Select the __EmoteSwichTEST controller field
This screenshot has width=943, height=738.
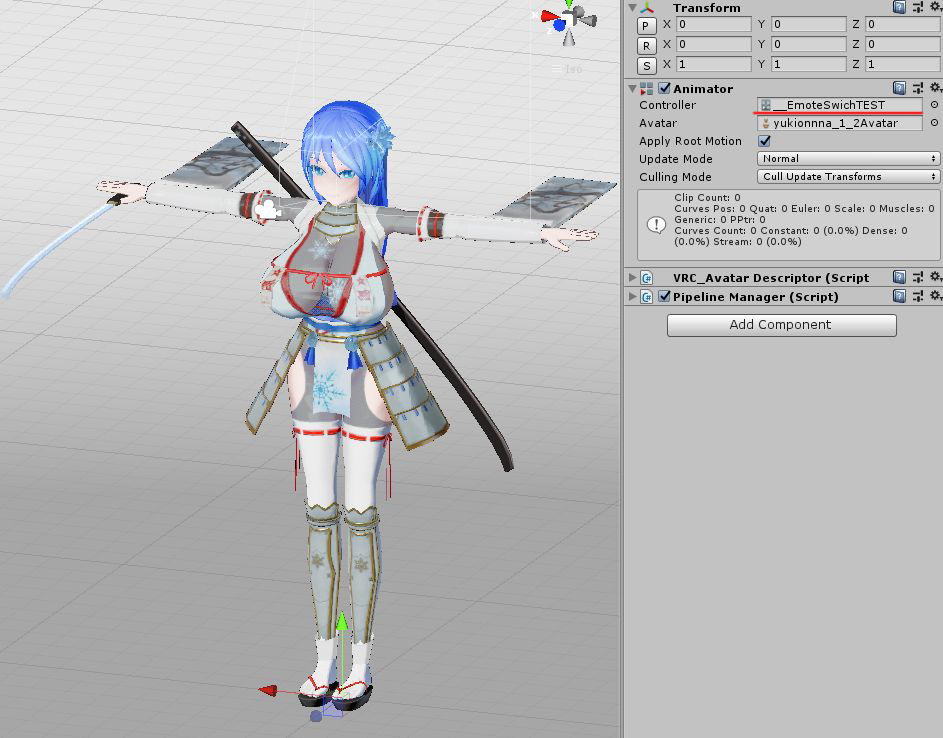click(839, 105)
